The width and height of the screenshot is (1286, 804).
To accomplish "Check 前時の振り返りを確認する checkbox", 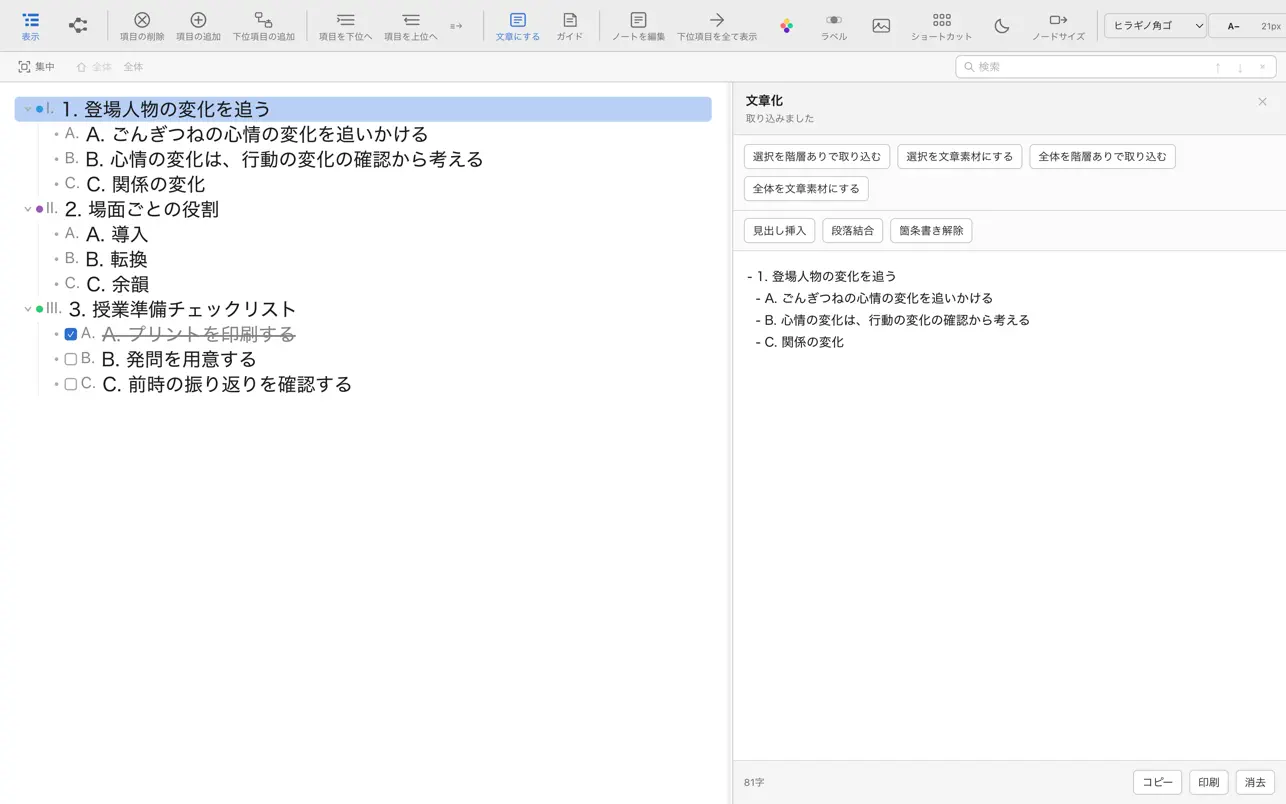I will pos(70,384).
